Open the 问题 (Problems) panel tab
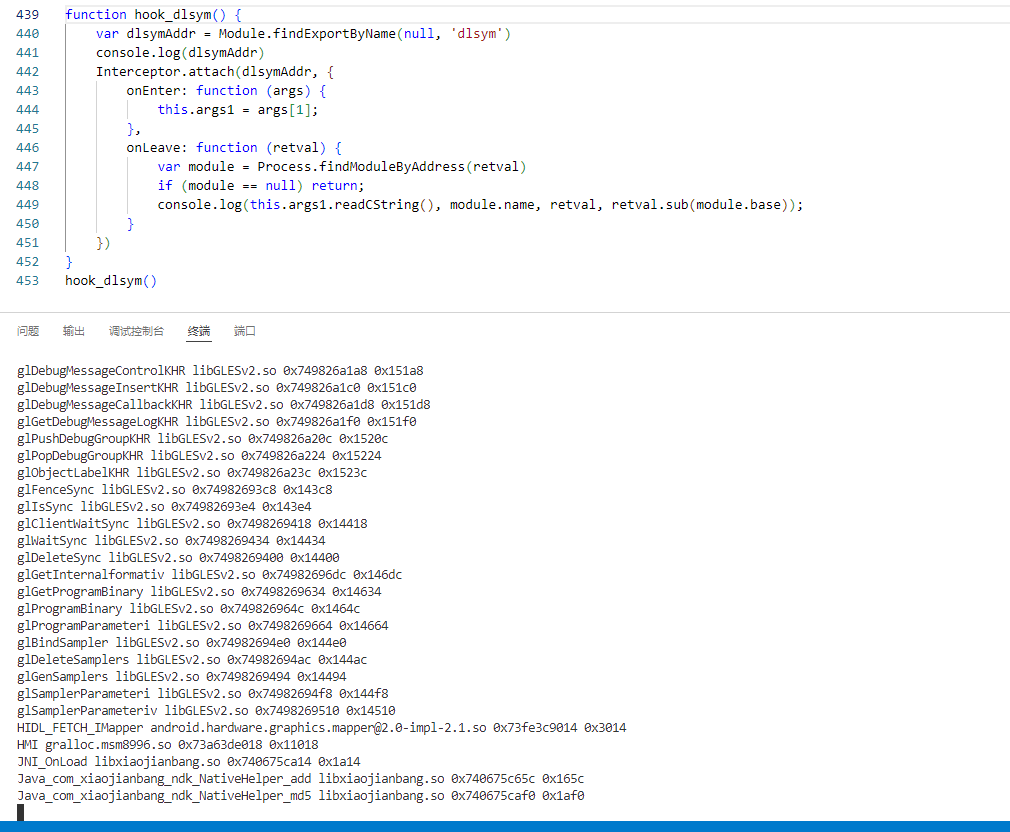This screenshot has width=1010, height=832. pyautogui.click(x=28, y=331)
